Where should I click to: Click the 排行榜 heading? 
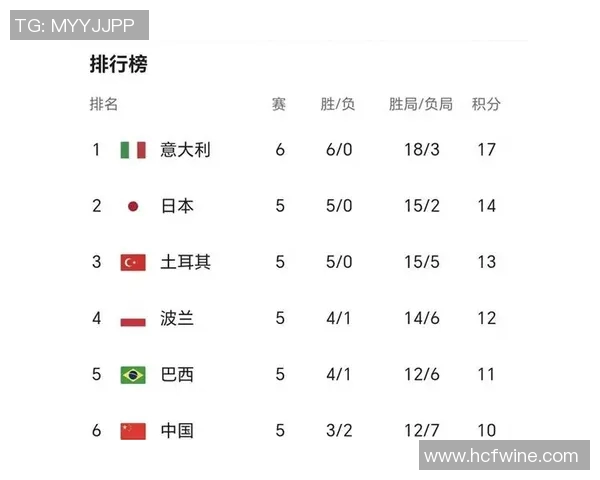pyautogui.click(x=118, y=65)
